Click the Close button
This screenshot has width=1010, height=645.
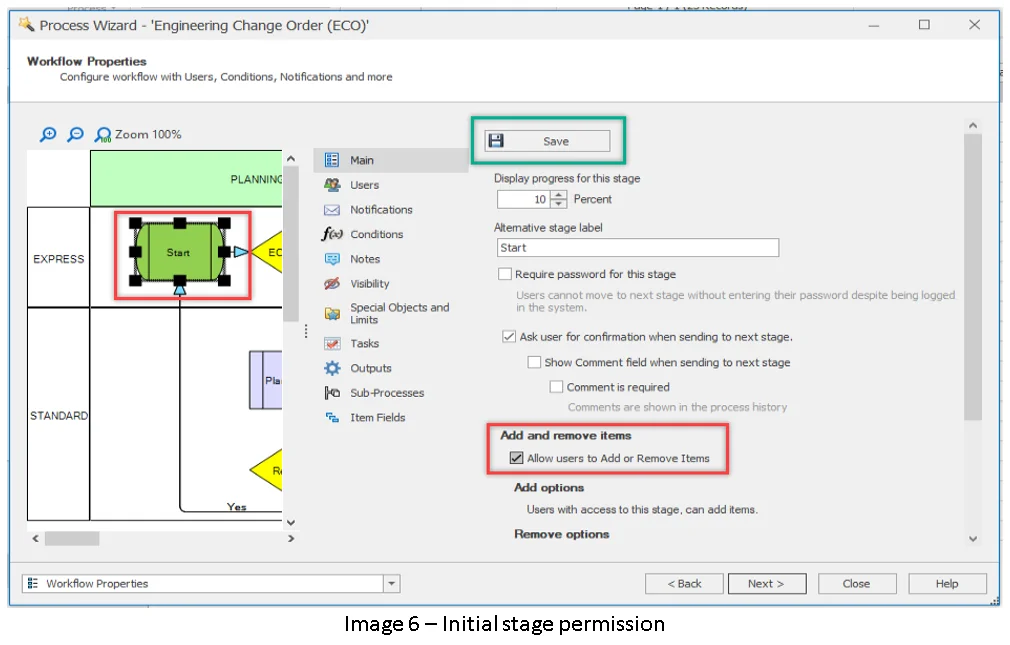click(857, 584)
